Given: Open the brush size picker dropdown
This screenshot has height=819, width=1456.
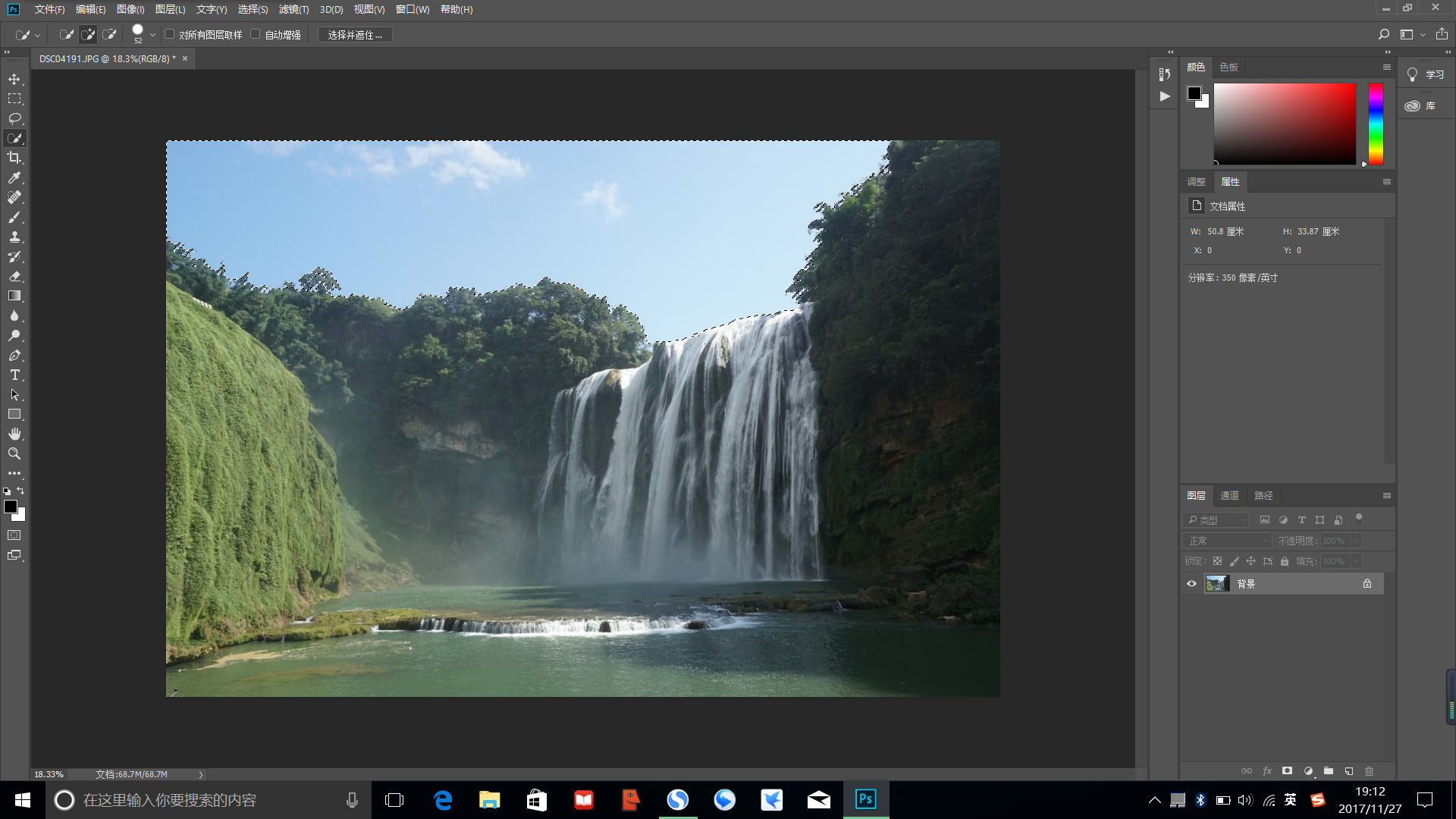Looking at the screenshot, I should tap(152, 35).
